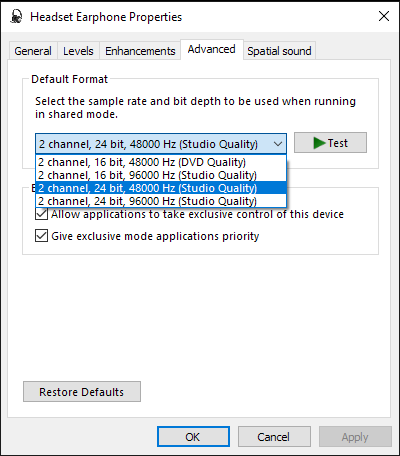This screenshot has height=456, width=400.
Task: Confirm with the OK button
Action: (x=193, y=437)
